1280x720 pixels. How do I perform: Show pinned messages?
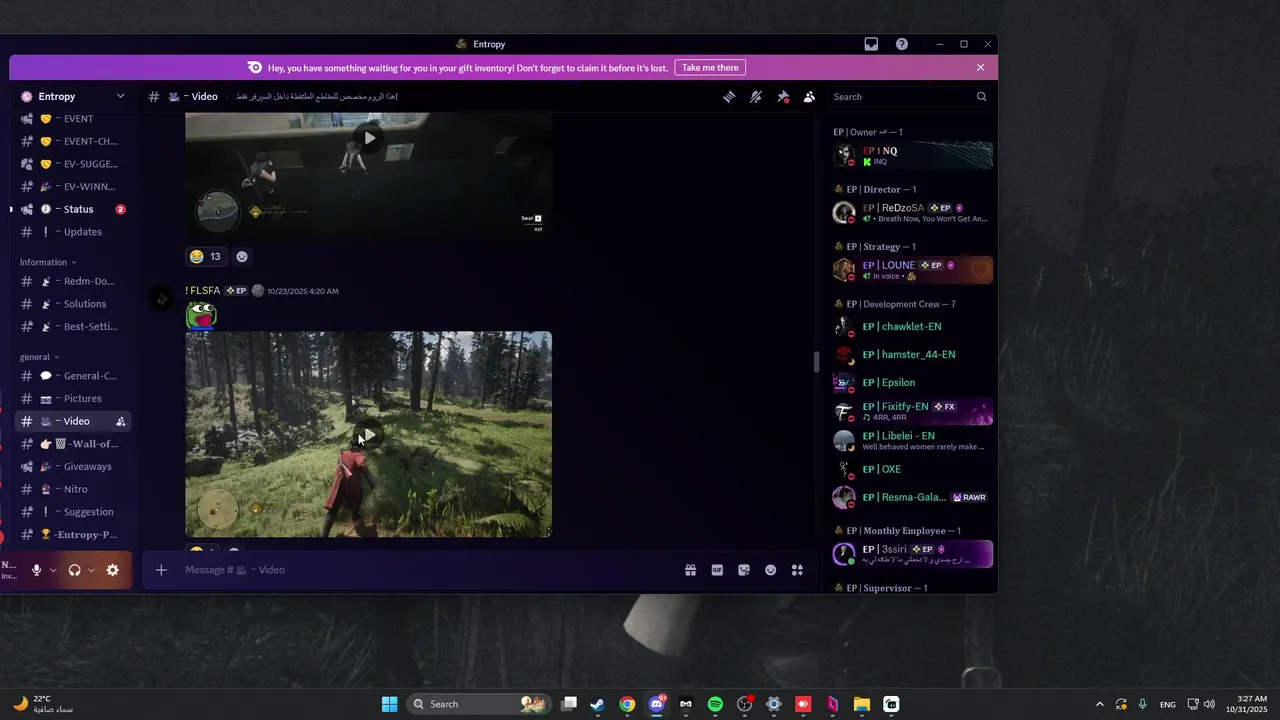click(783, 97)
